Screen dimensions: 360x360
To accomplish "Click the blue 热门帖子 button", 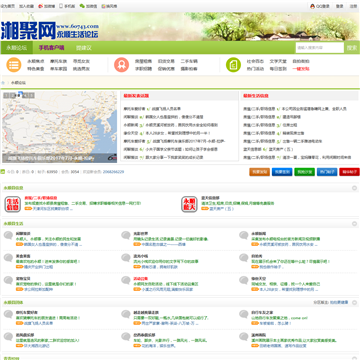I will point(327,172).
